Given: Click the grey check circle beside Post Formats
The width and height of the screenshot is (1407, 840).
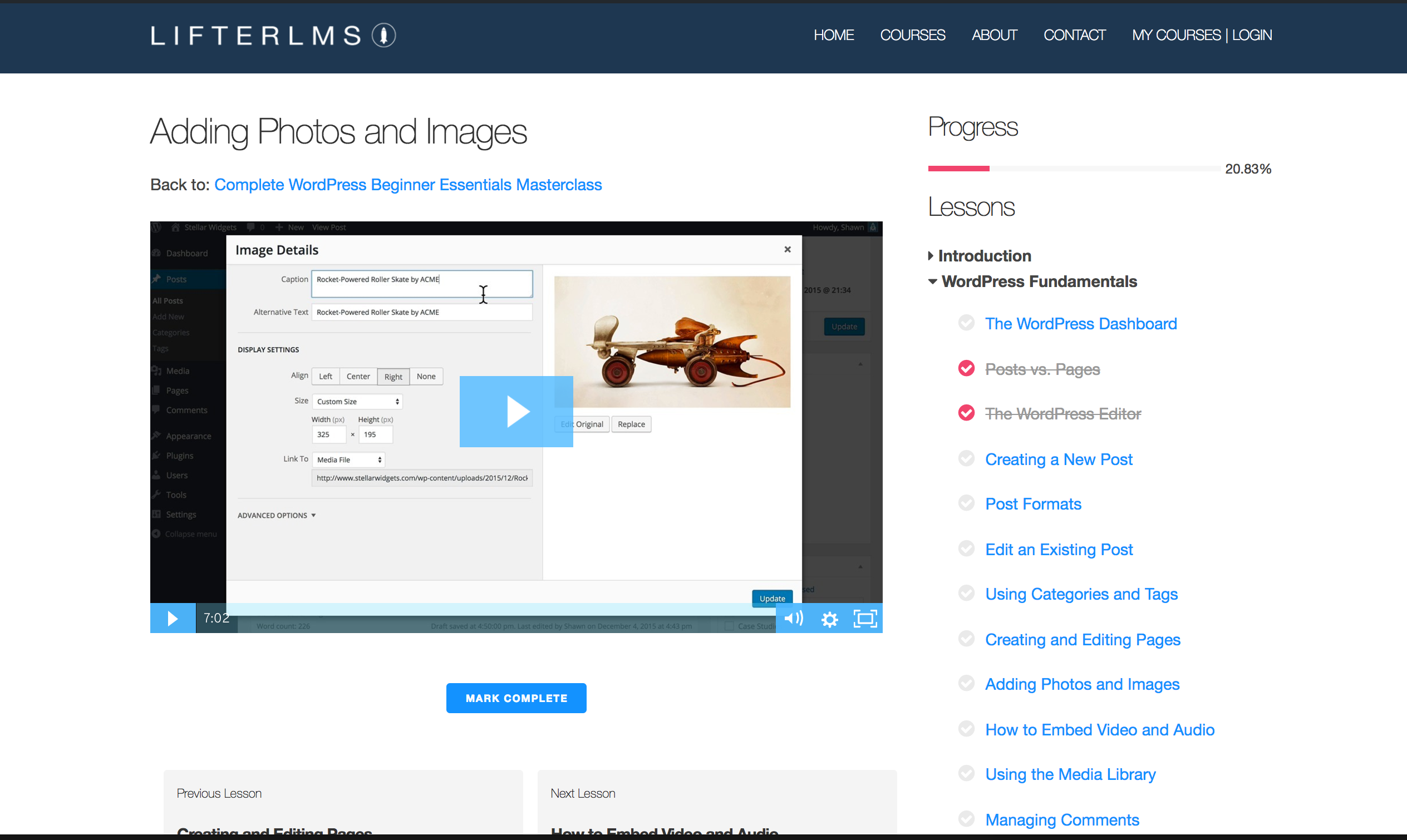Looking at the screenshot, I should click(966, 503).
